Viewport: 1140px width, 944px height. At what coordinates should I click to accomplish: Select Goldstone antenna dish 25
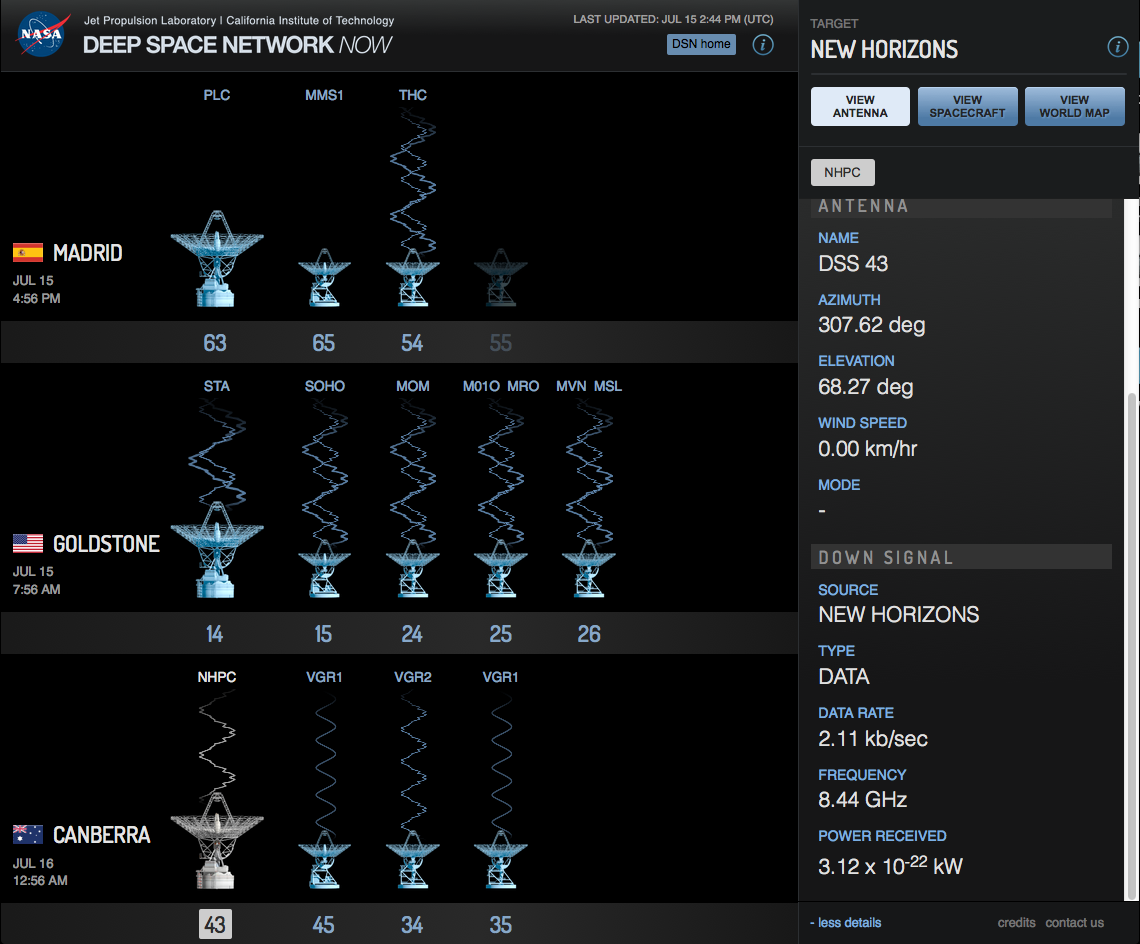click(501, 568)
